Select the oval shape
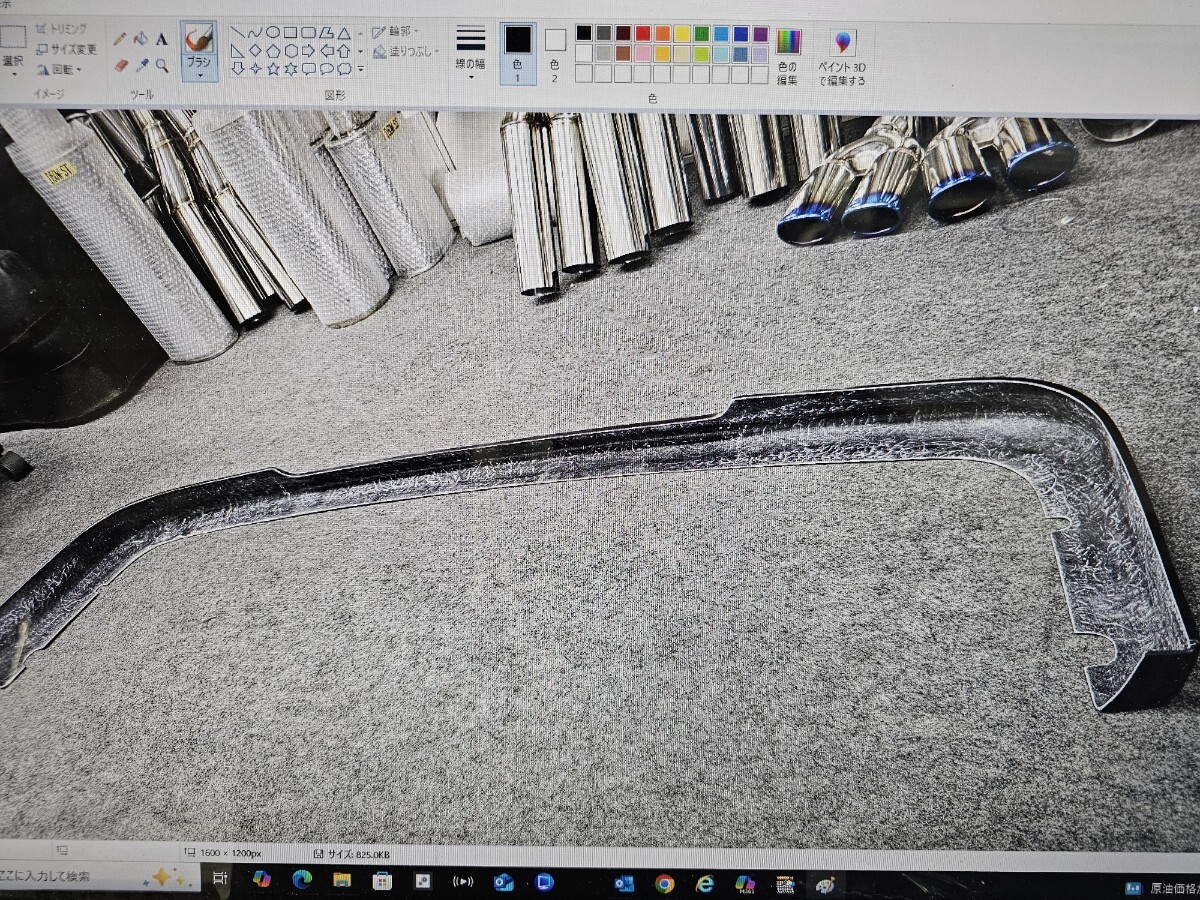1200x900 pixels. click(x=273, y=32)
